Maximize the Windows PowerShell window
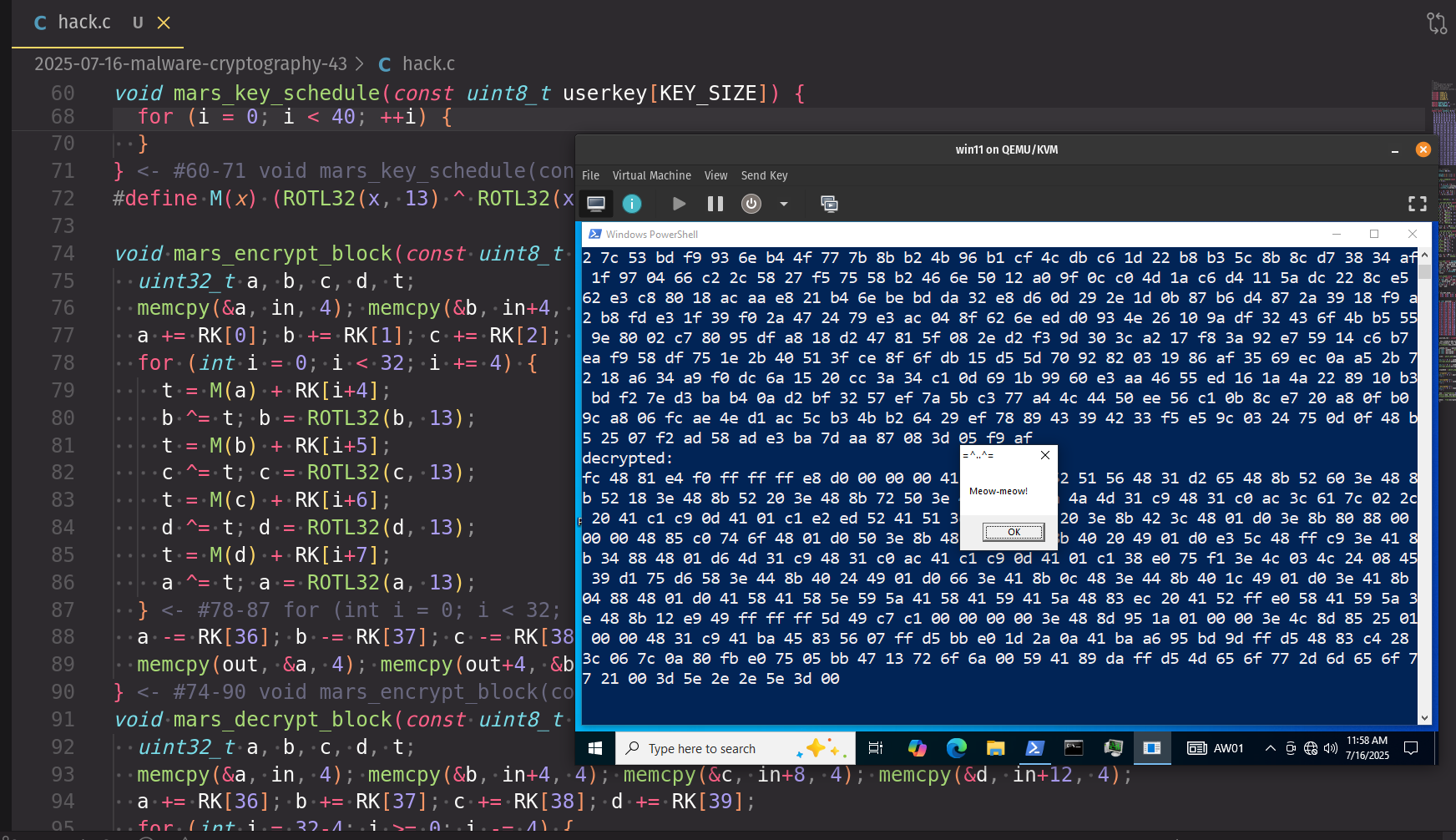 (1374, 234)
